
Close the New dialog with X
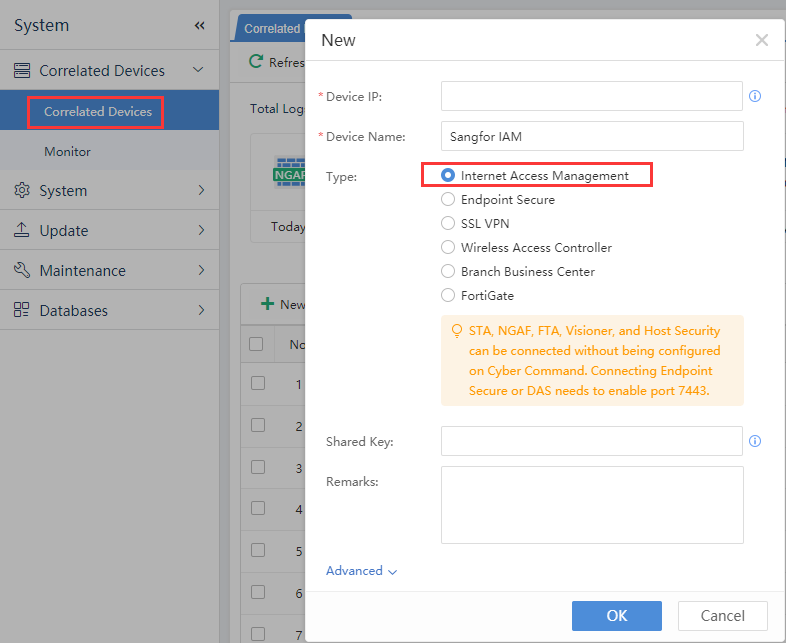(762, 40)
